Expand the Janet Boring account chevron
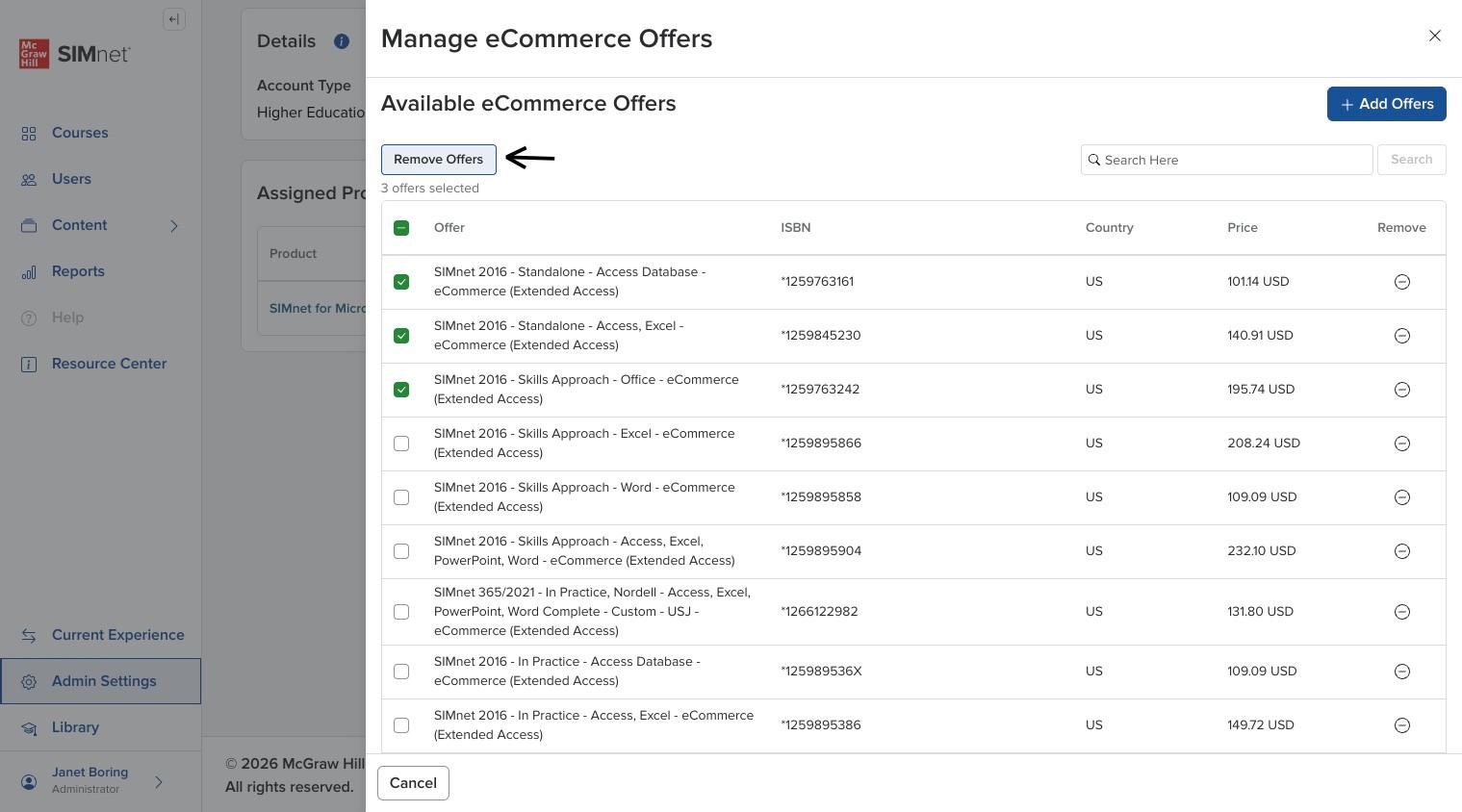 tap(159, 782)
